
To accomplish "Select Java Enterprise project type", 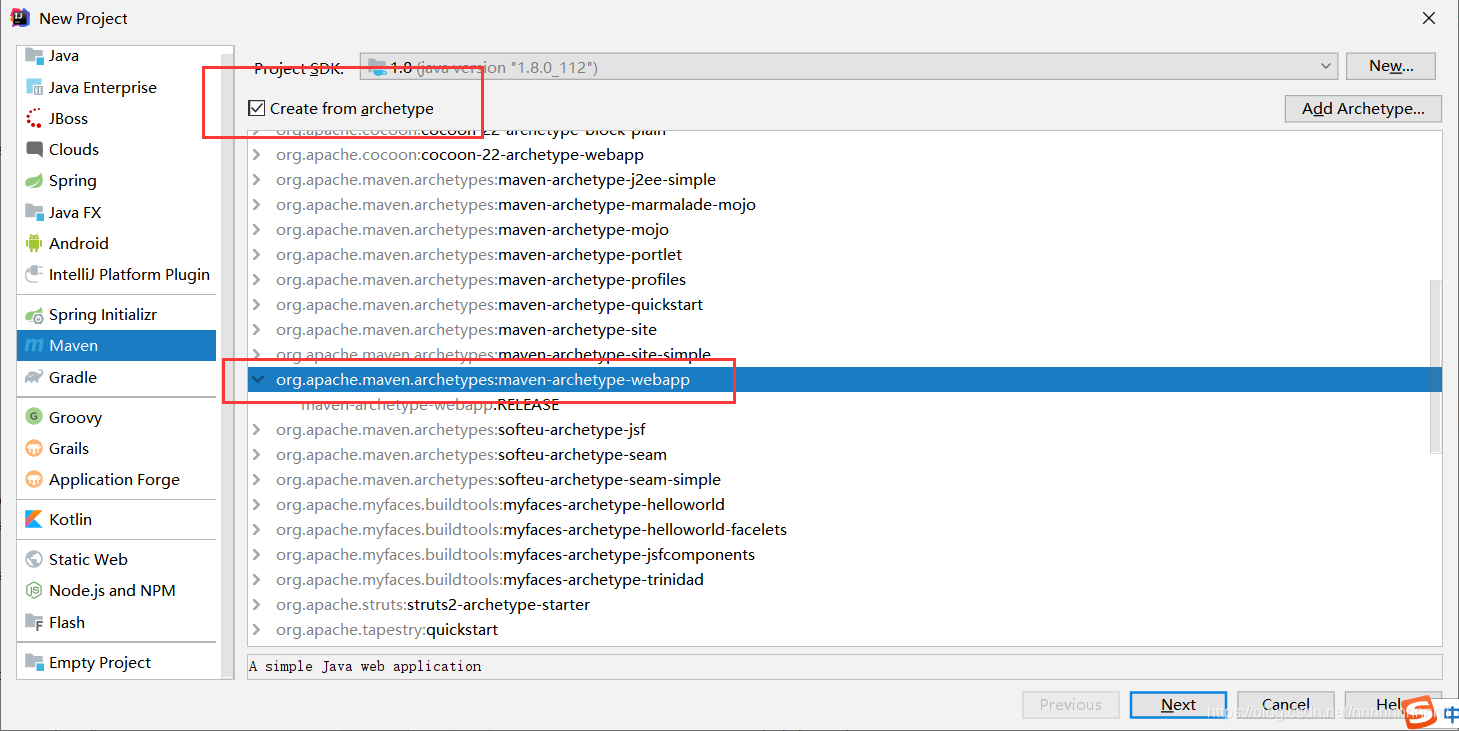I will click(x=116, y=87).
